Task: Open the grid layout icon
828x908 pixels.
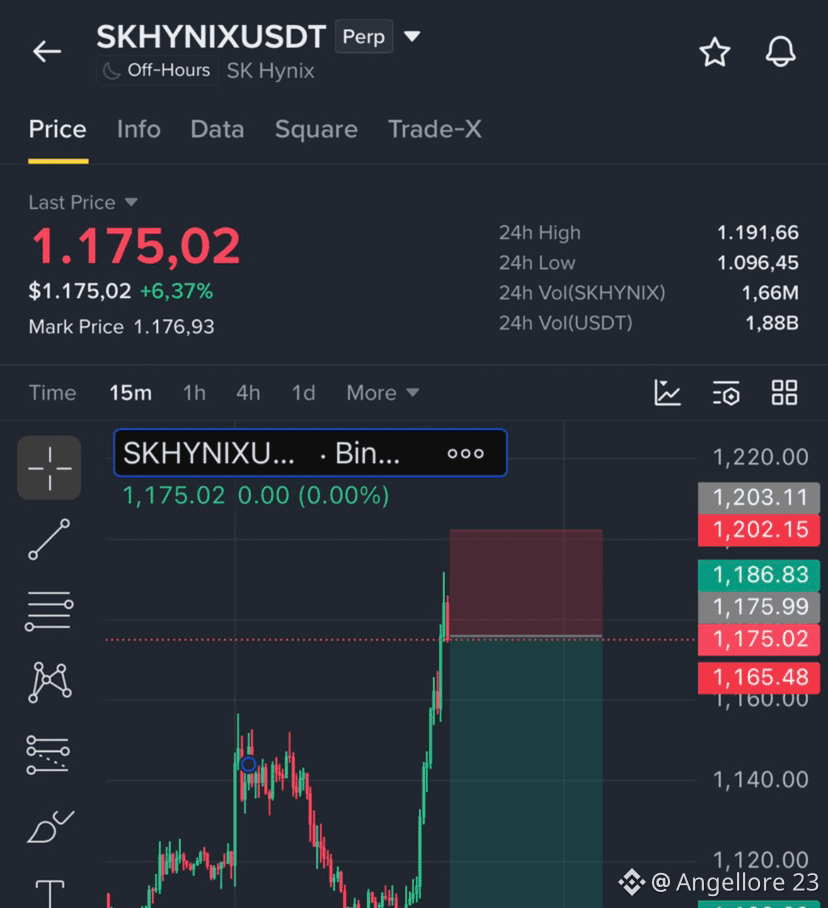Action: [x=785, y=393]
